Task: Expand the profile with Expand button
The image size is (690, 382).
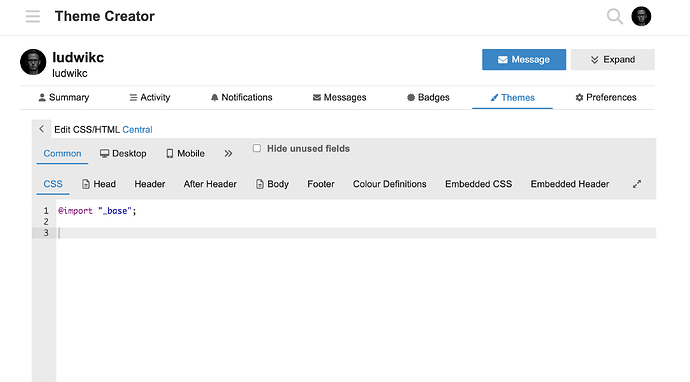Action: (x=613, y=59)
